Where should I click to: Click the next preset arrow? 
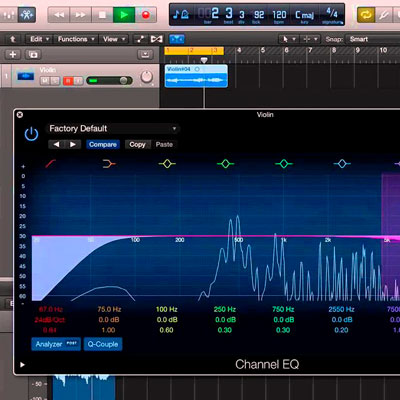73,144
